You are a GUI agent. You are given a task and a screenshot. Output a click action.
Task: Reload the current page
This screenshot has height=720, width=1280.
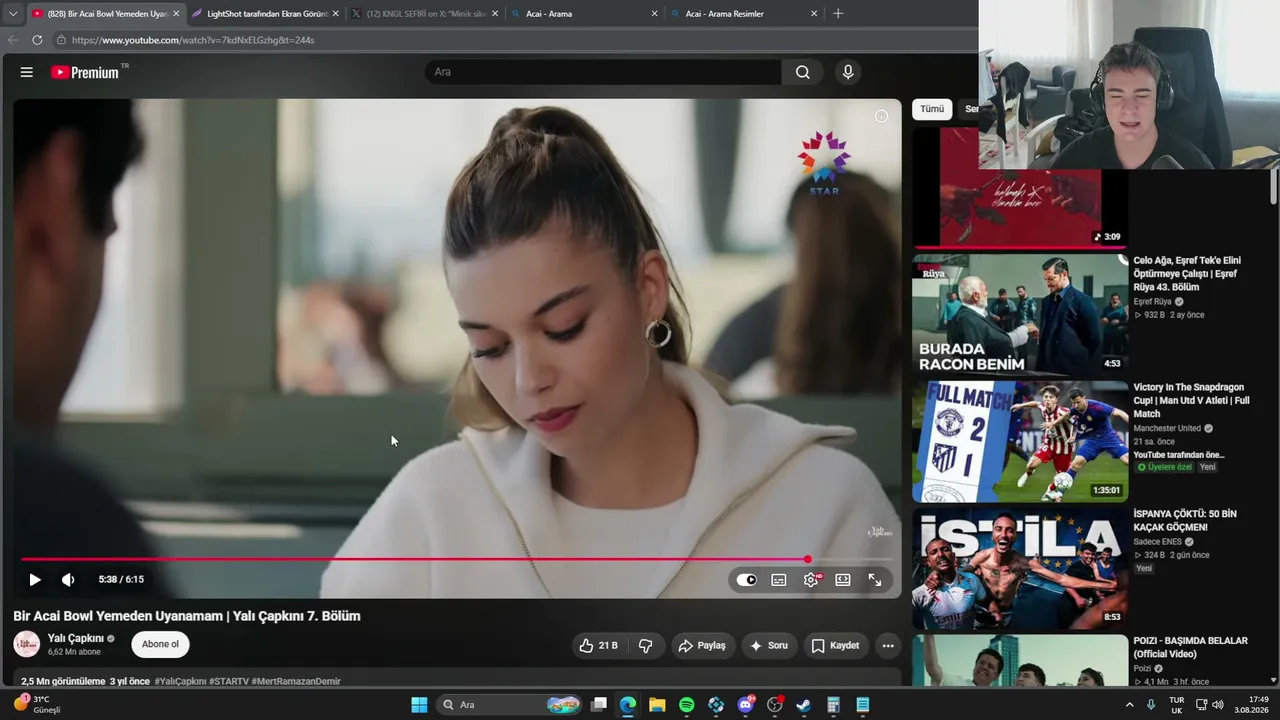(37, 40)
